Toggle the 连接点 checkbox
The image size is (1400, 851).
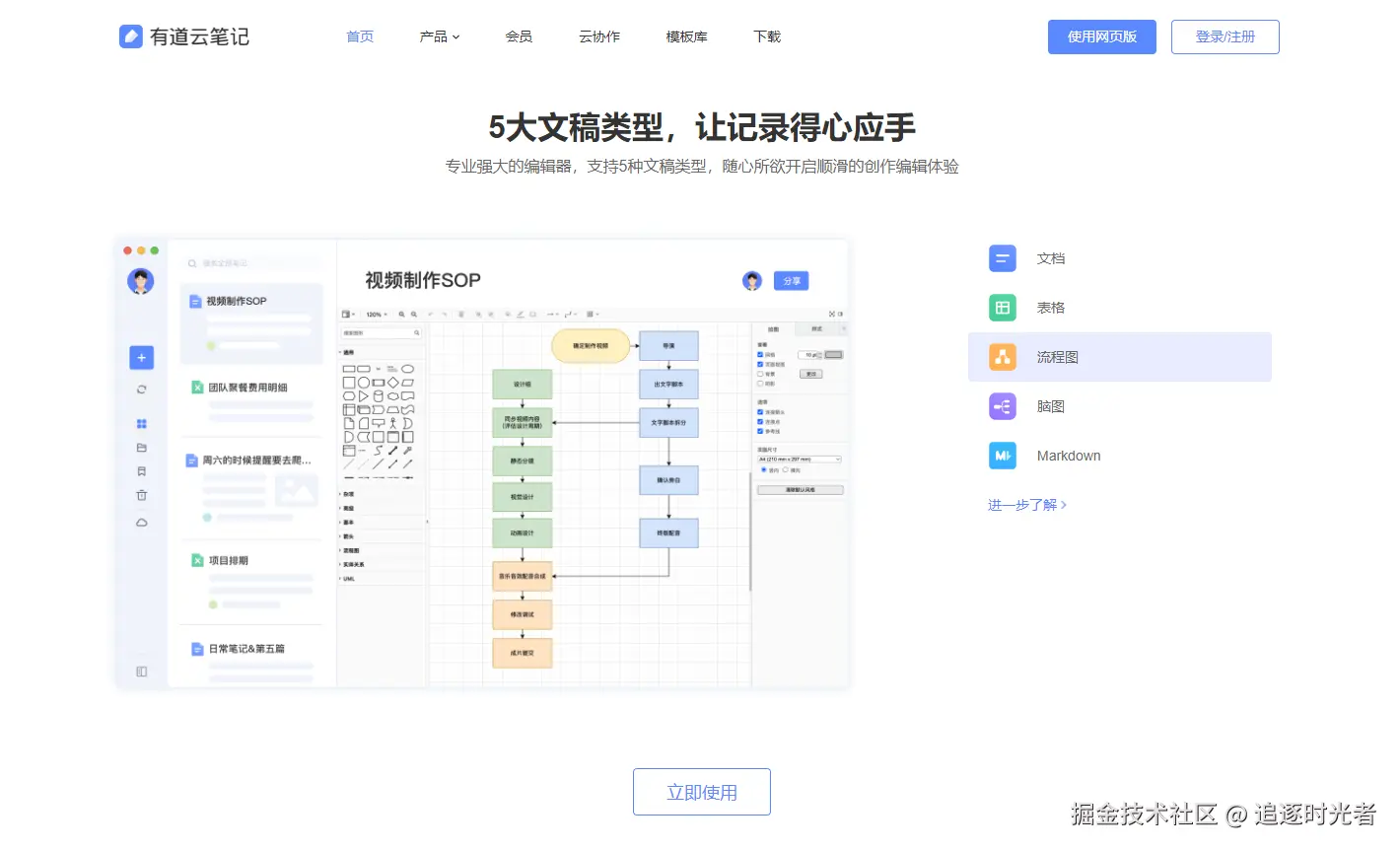point(760,421)
